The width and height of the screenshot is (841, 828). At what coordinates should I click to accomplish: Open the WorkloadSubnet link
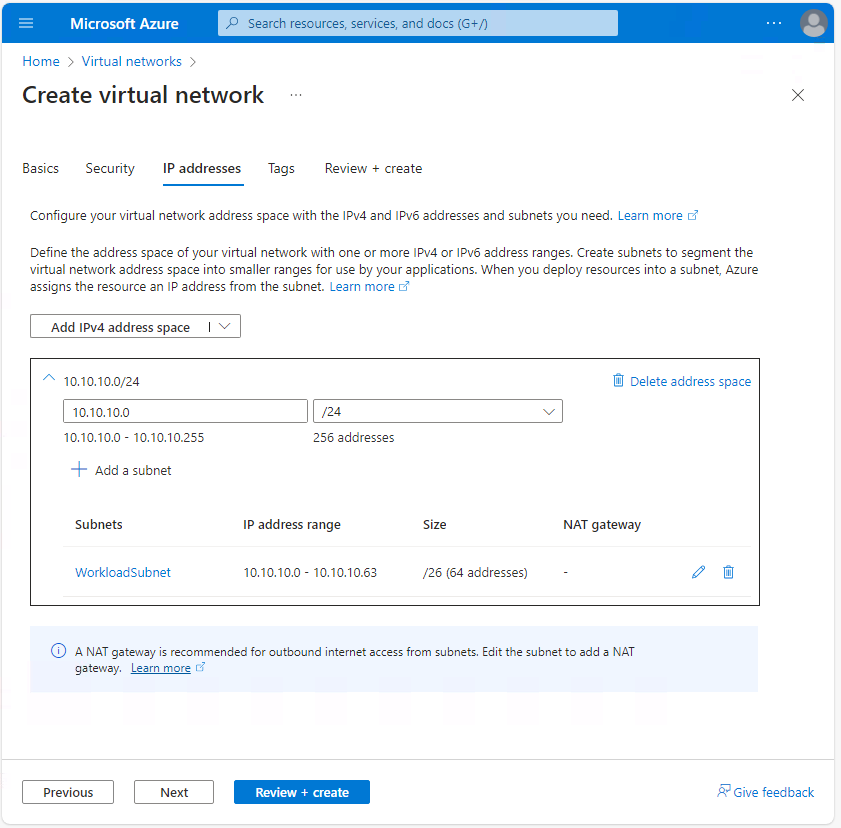pos(123,572)
